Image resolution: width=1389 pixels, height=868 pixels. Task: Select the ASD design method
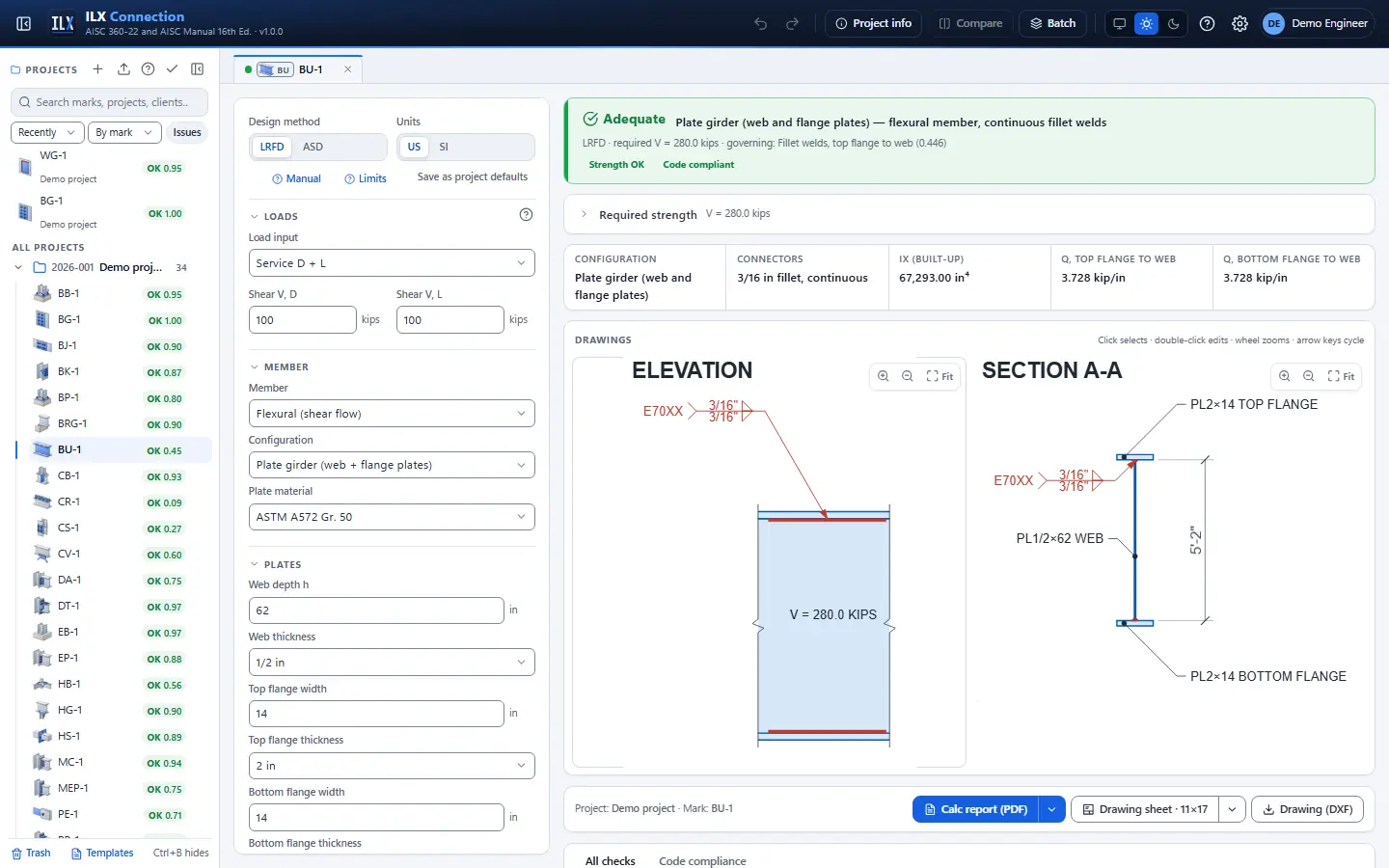[313, 147]
